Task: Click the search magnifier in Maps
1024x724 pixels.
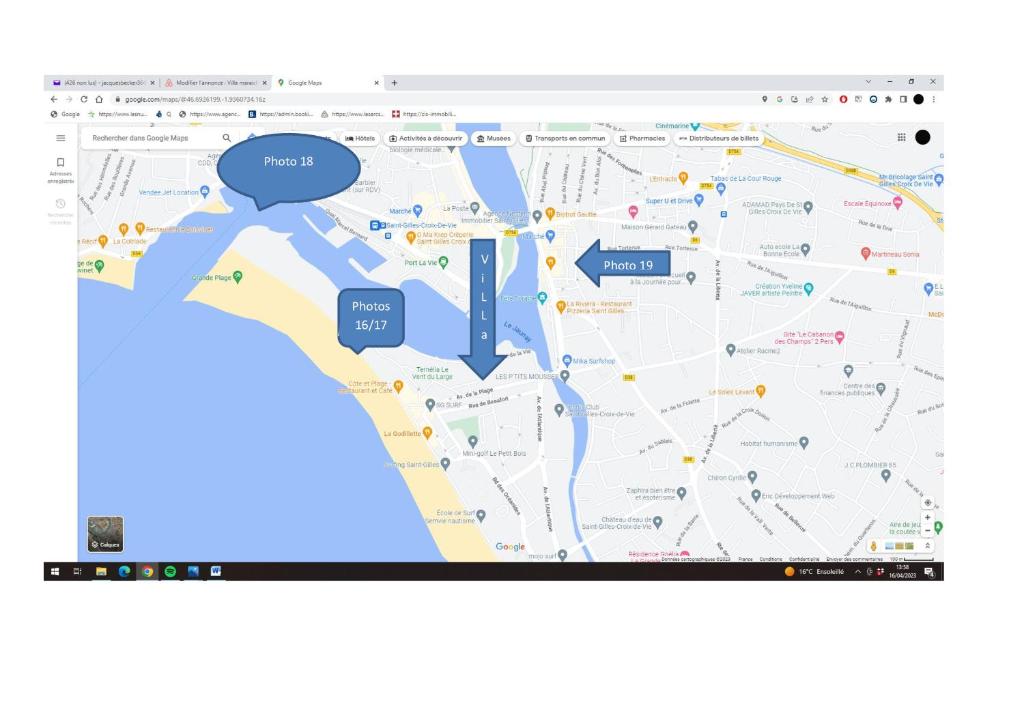Action: pos(227,138)
